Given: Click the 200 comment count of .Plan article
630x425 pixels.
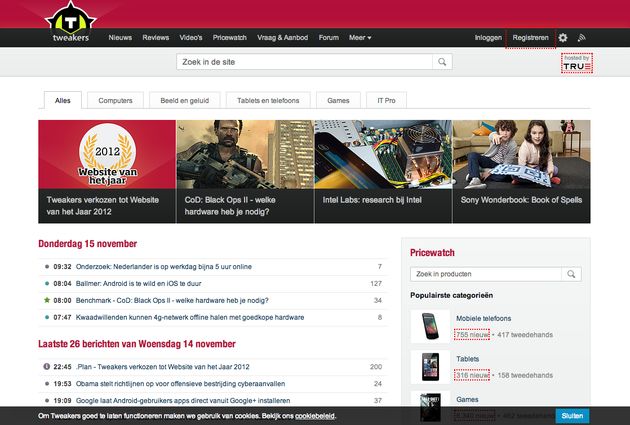Looking at the screenshot, I should pyautogui.click(x=376, y=367).
